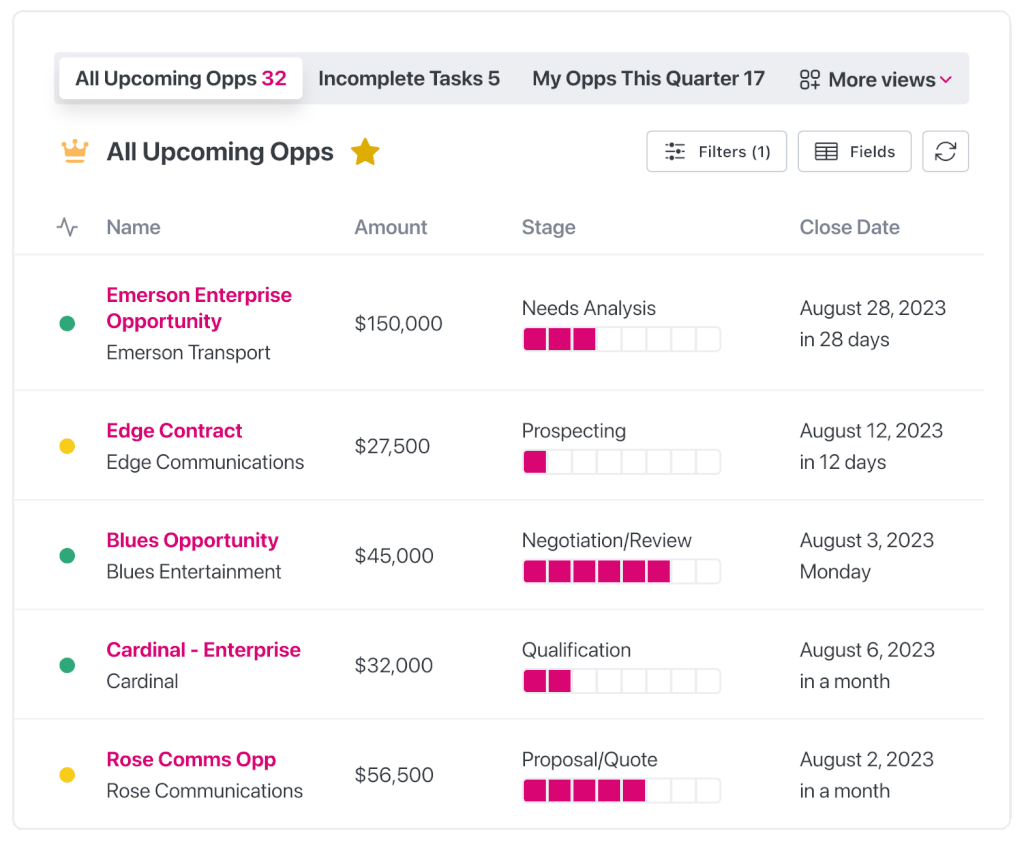Click the green status dot for Cardinal - Enterprise

tap(67, 666)
